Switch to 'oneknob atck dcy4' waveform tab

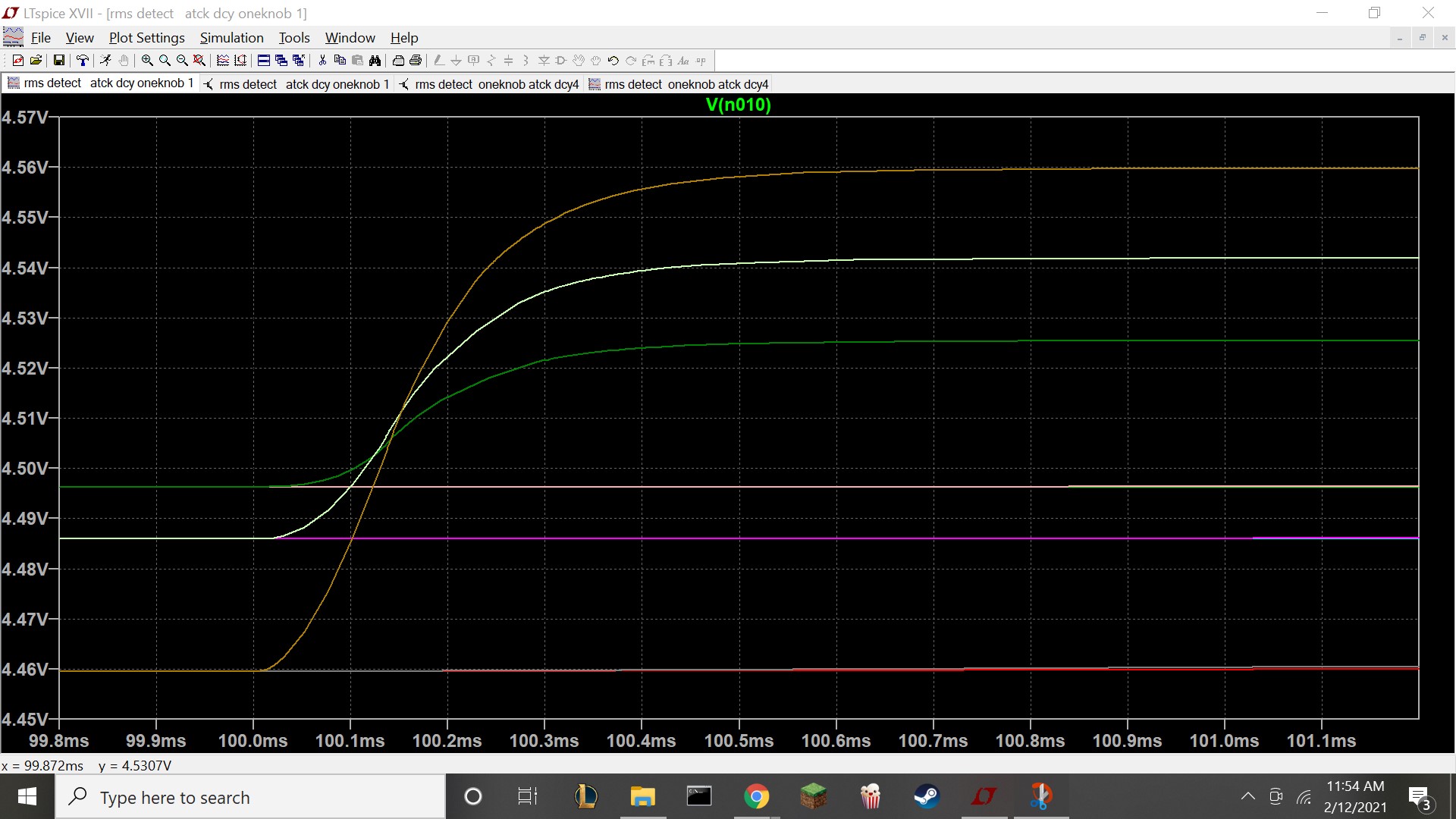coord(679,84)
